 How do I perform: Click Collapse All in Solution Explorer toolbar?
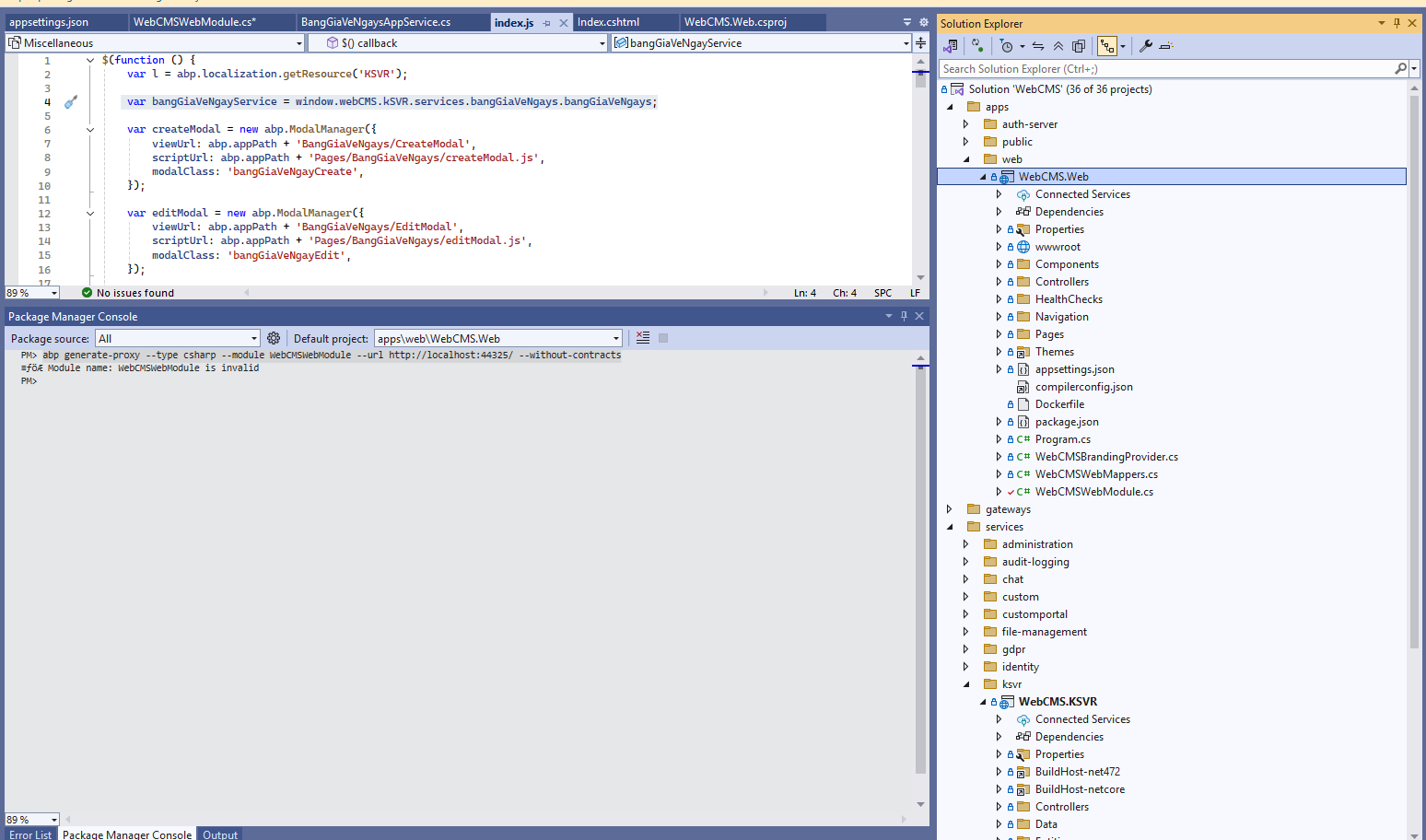click(x=1058, y=46)
